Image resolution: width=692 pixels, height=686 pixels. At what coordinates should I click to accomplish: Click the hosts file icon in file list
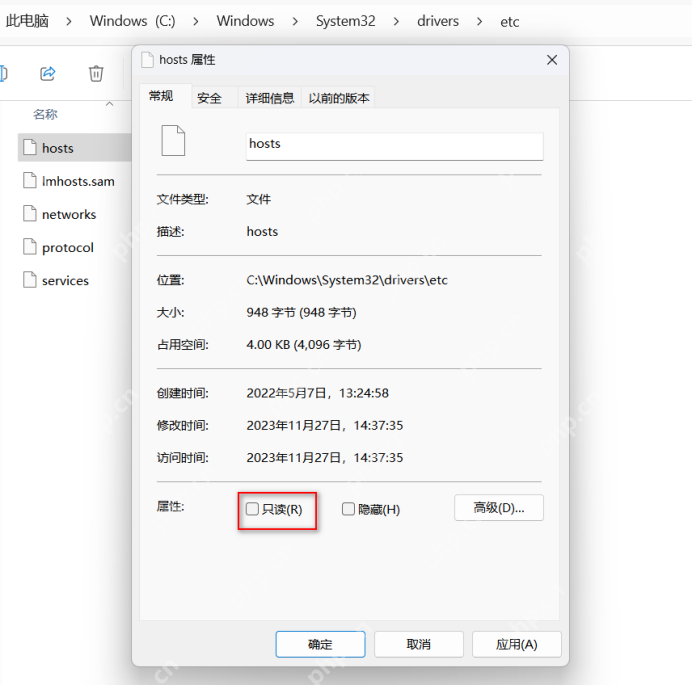click(30, 147)
